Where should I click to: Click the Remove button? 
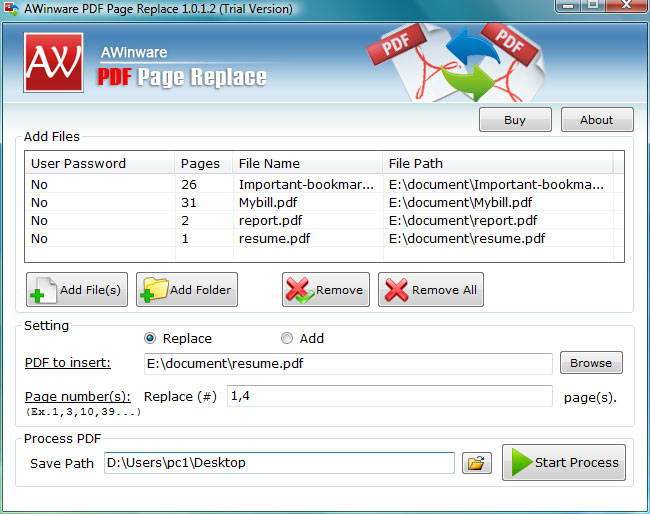tap(326, 290)
